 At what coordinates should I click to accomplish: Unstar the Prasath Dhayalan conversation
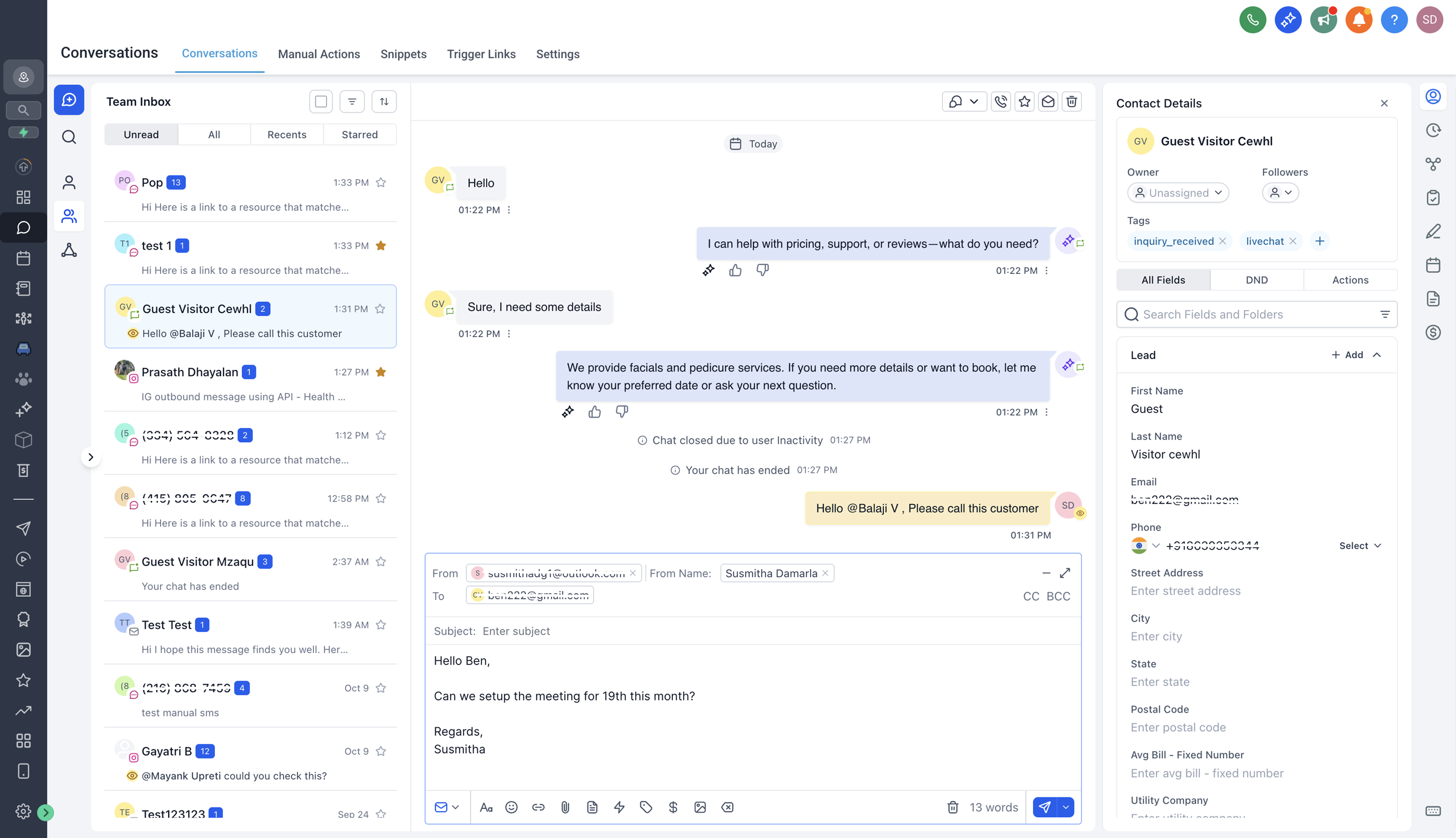380,372
